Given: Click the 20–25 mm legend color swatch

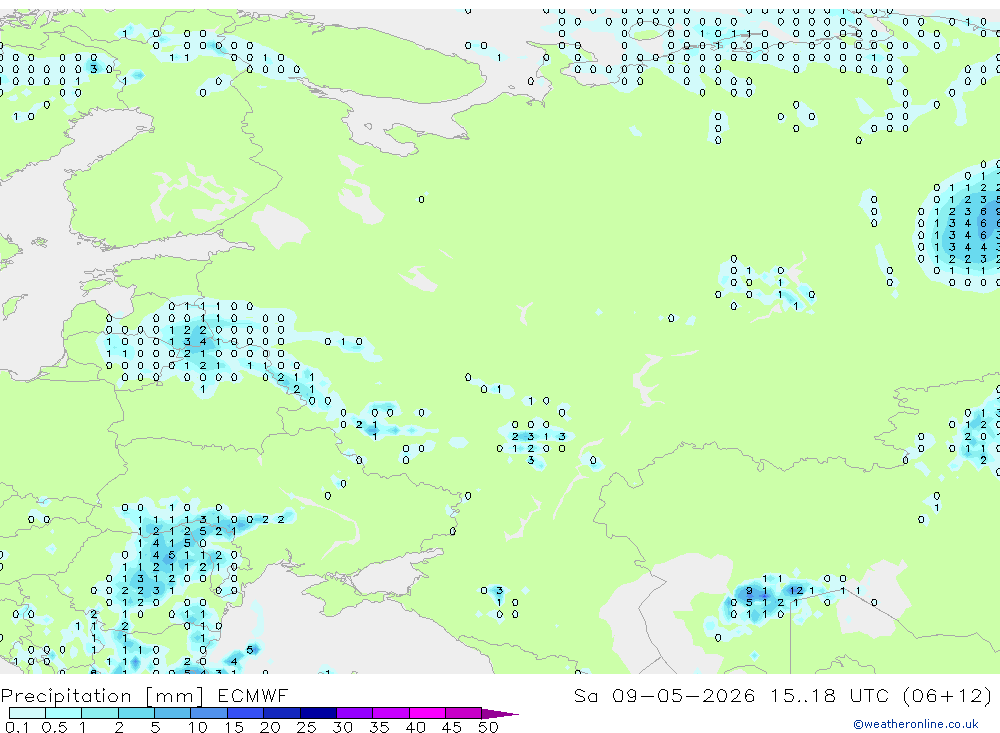Looking at the screenshot, I should point(282,713).
